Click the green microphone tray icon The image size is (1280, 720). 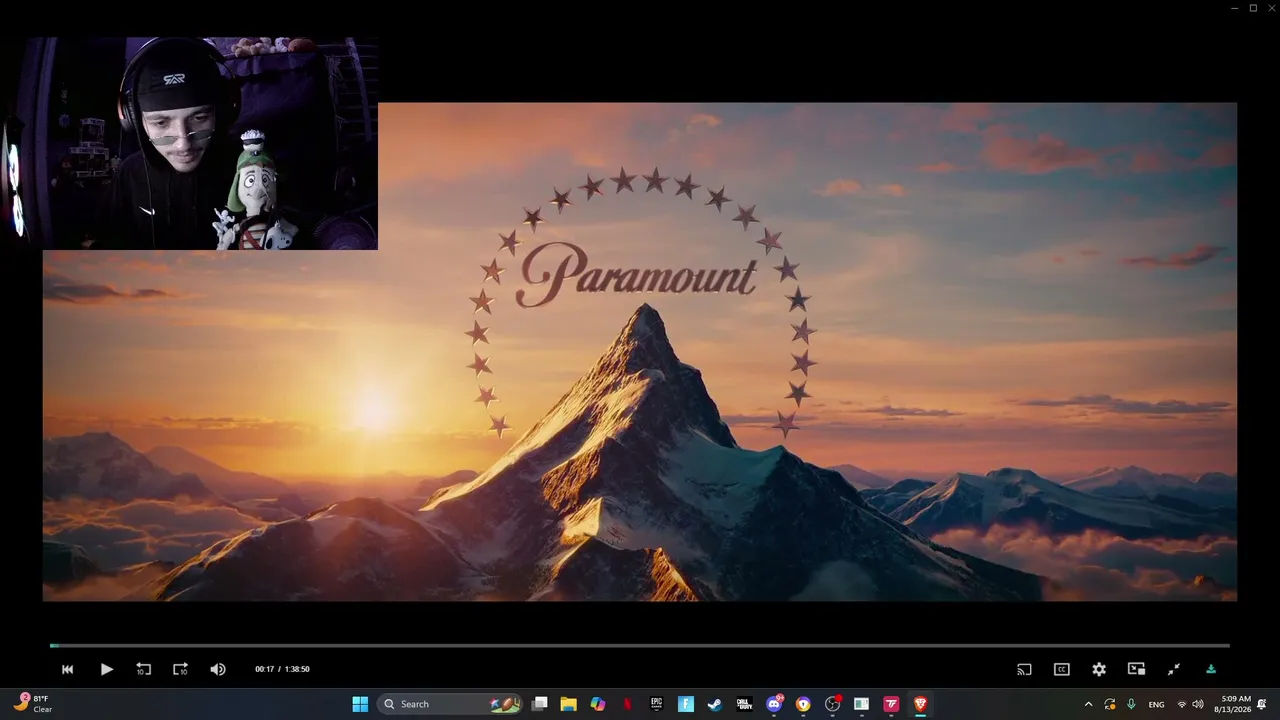(x=1131, y=704)
